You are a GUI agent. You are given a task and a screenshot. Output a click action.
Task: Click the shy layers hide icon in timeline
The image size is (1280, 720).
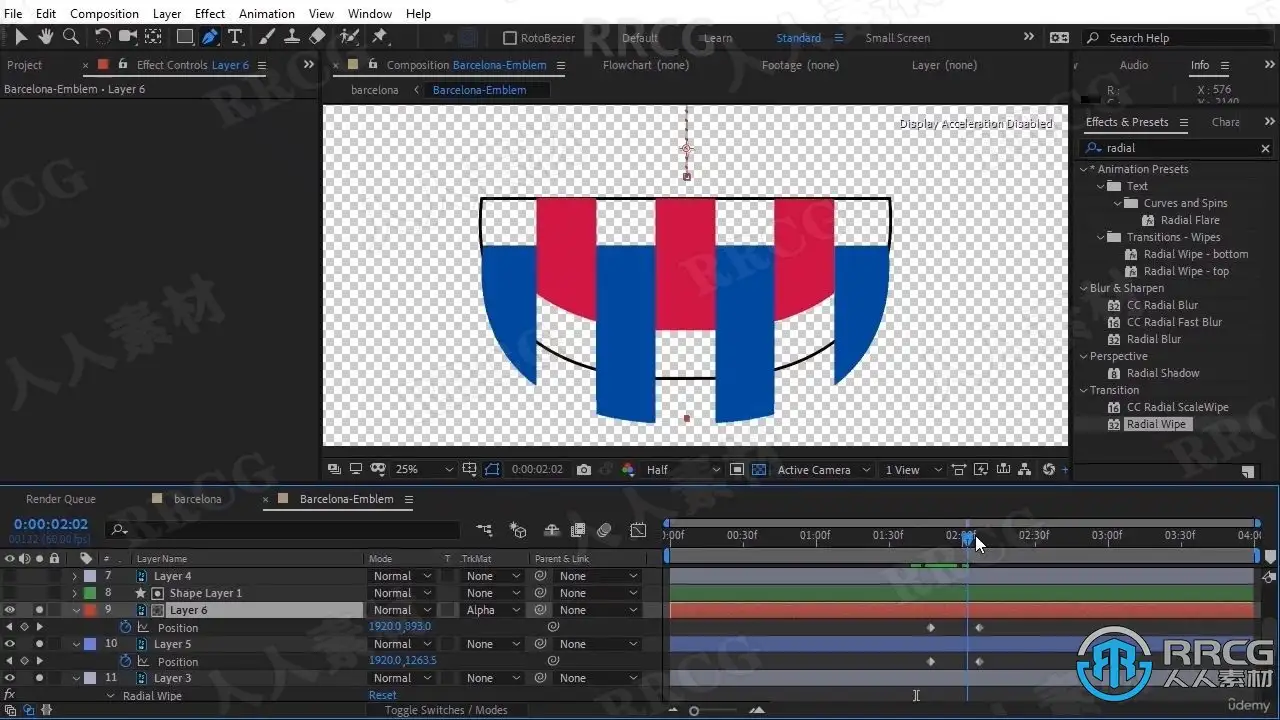click(551, 530)
